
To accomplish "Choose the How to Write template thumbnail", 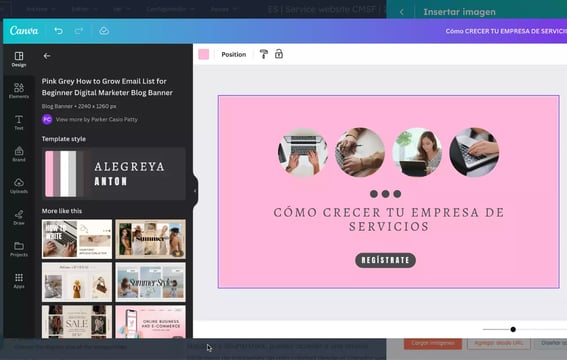I will 77,239.
